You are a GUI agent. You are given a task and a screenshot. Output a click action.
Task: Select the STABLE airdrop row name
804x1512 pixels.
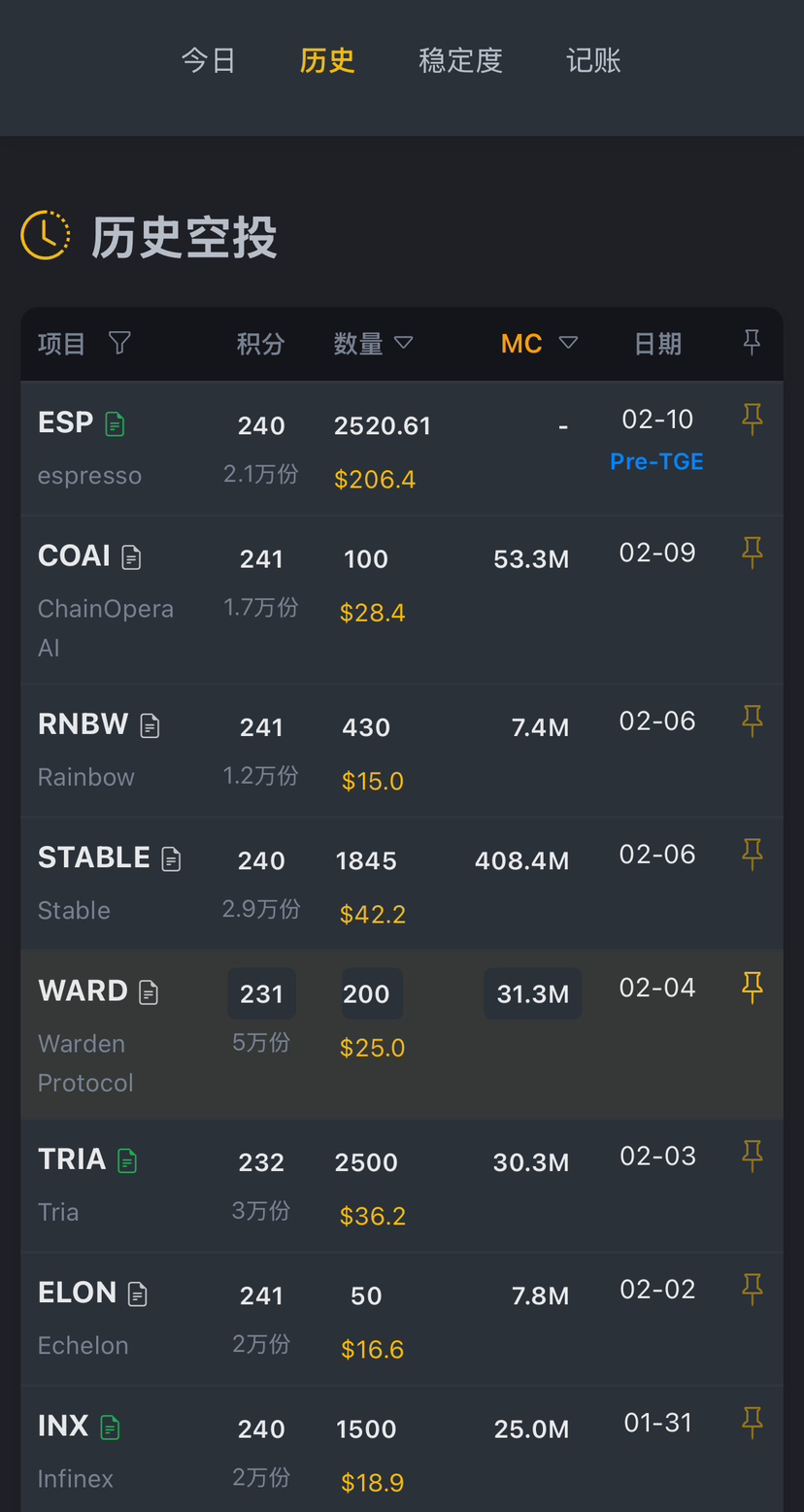93,857
